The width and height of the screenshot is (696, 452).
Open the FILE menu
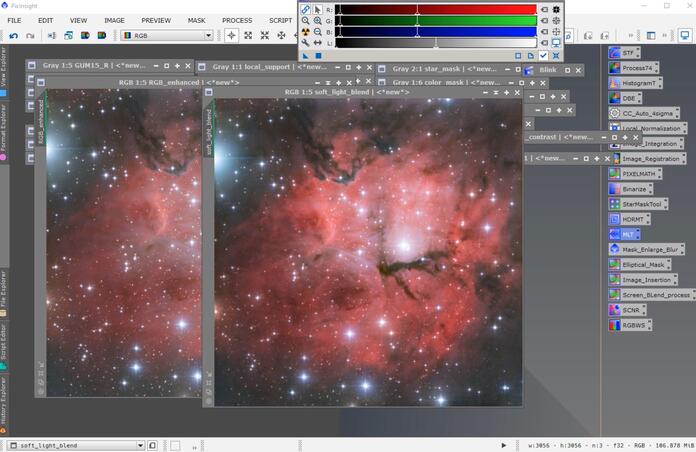tap(14, 20)
